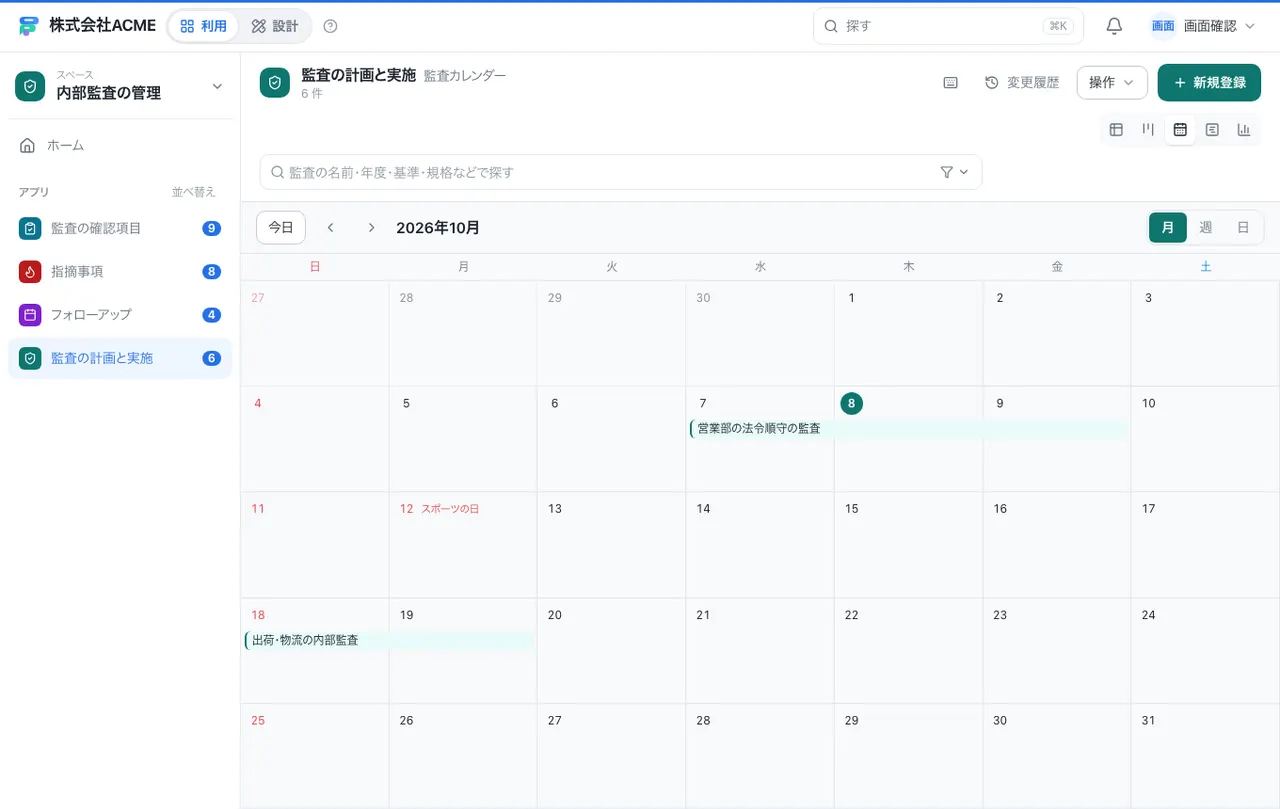
Task: Click the filter funnel icon
Action: tap(947, 172)
